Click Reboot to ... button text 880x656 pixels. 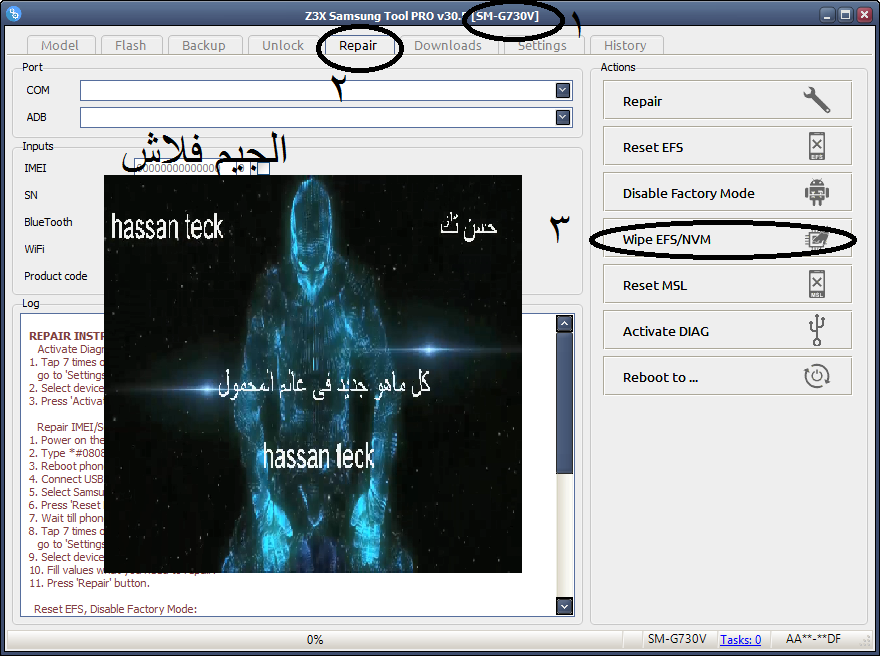click(660, 378)
